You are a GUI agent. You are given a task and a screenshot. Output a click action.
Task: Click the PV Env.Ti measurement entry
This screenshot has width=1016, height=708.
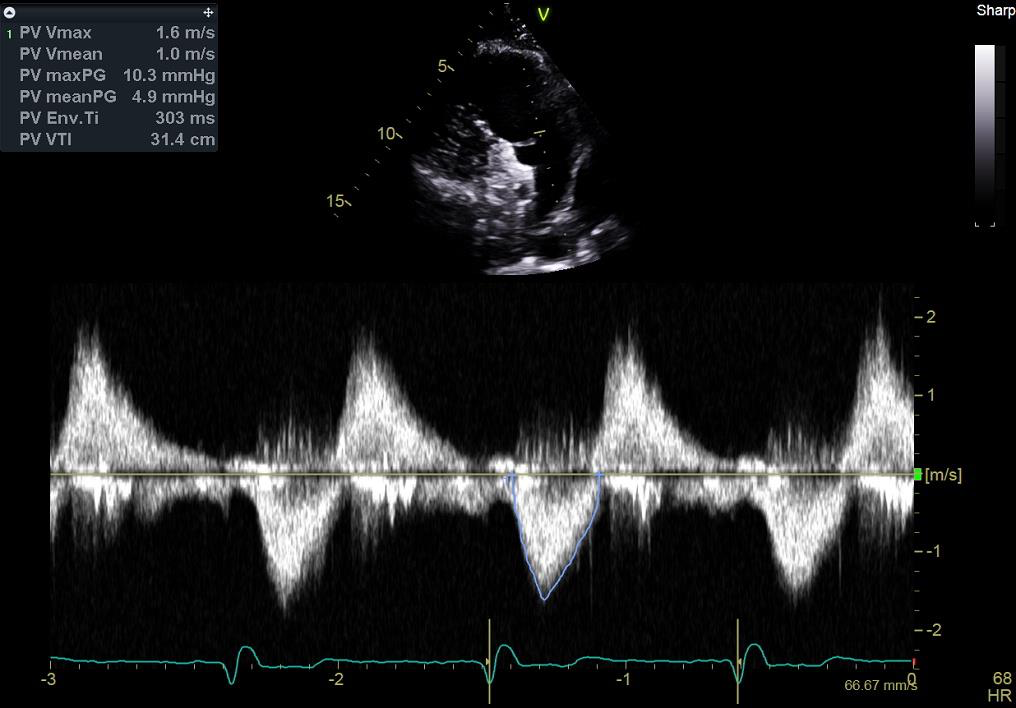click(x=116, y=118)
